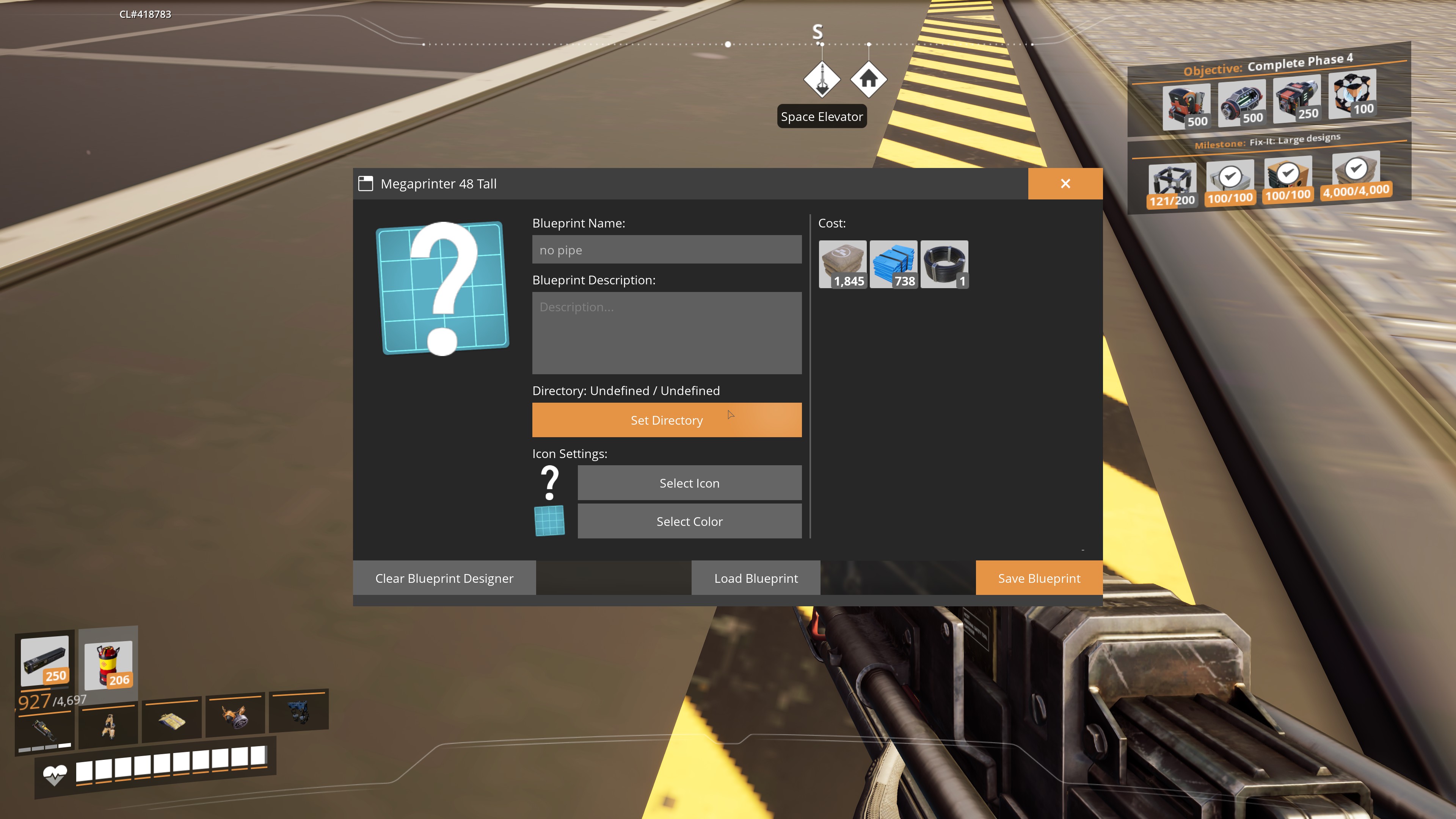Click the small question-mark icon preview
This screenshot has height=819, width=1456.
(549, 483)
